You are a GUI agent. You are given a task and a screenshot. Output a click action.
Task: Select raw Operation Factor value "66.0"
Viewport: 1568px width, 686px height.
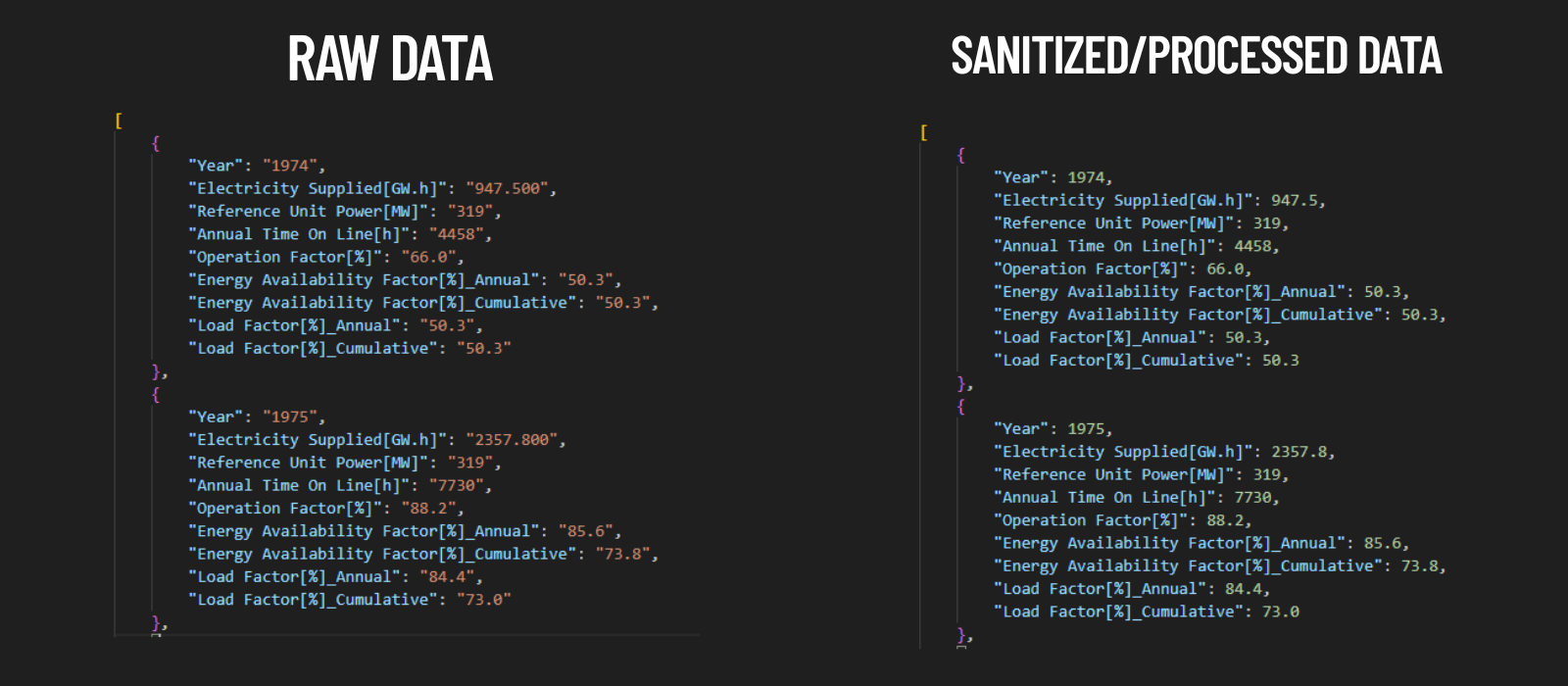pyautogui.click(x=428, y=257)
